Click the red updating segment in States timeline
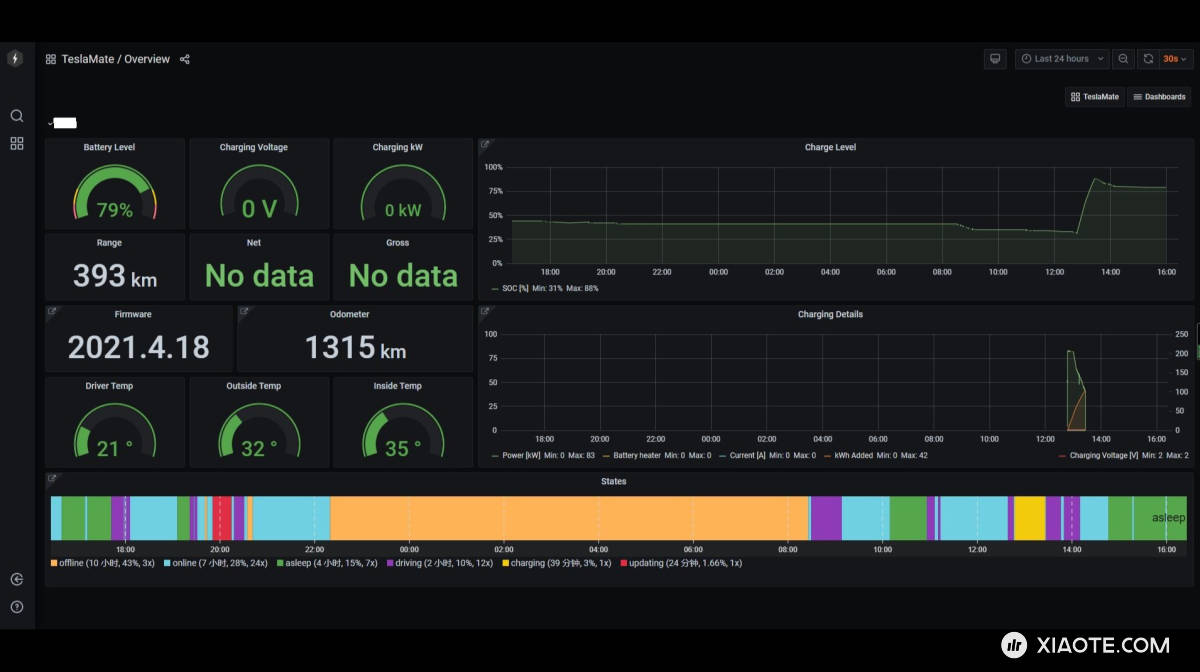1200x672 pixels. click(x=222, y=518)
